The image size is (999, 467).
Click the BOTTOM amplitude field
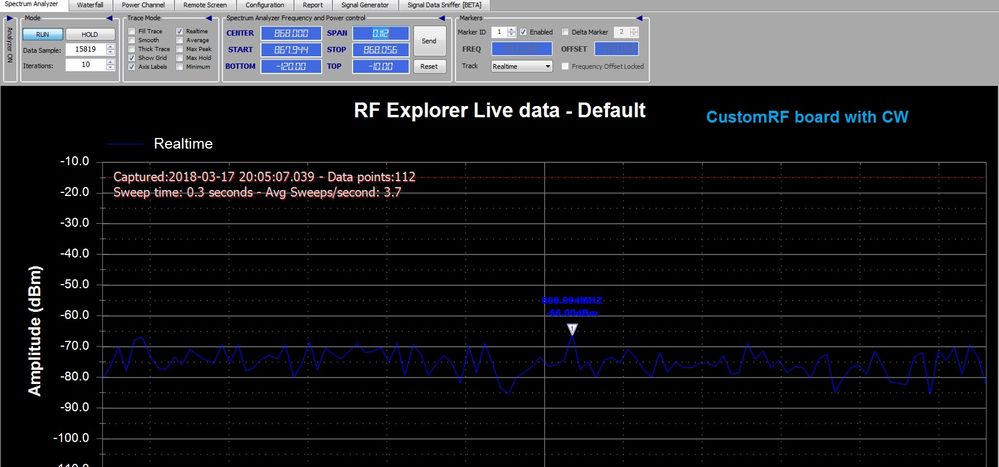click(291, 66)
